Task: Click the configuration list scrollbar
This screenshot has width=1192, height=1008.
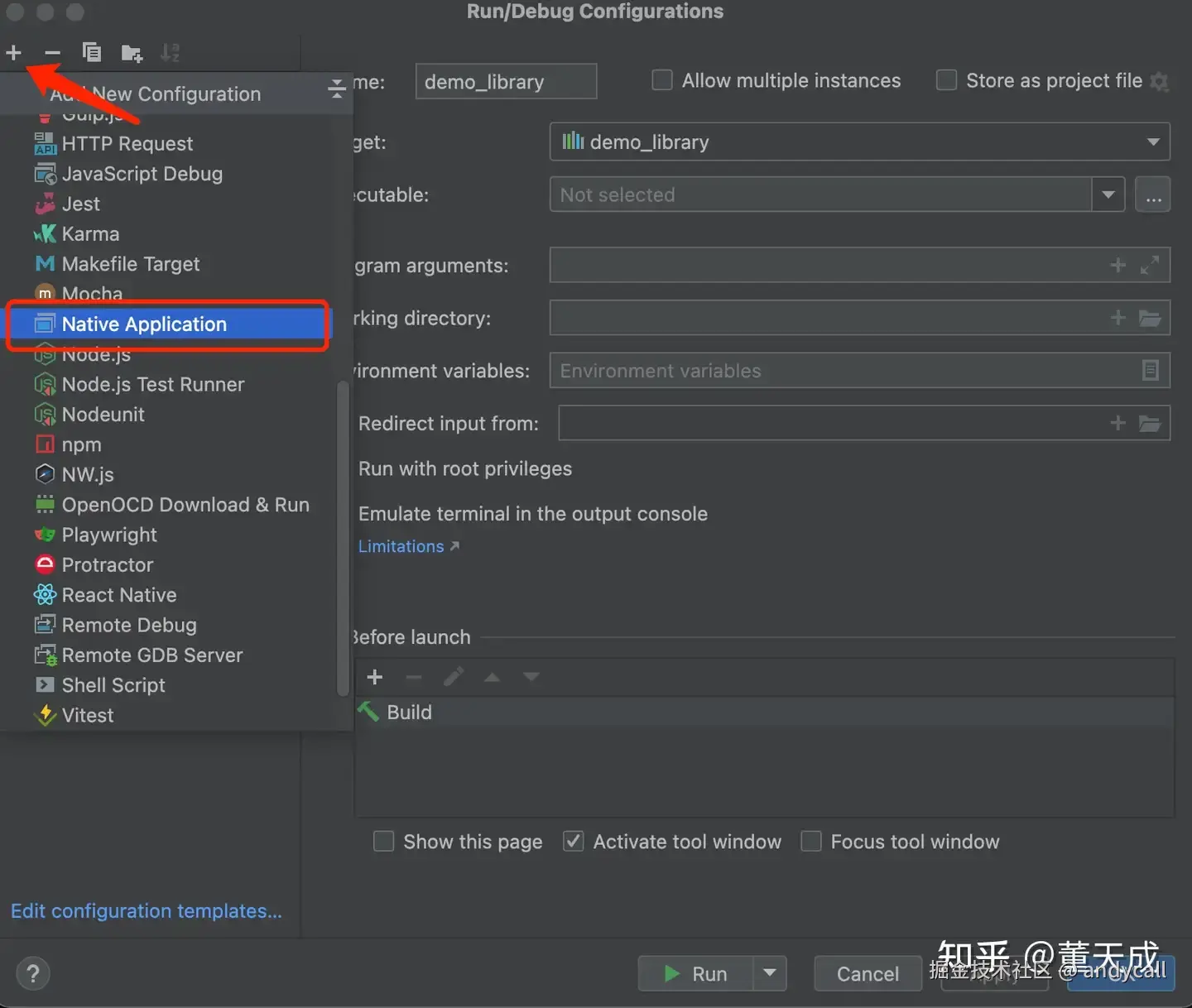Action: 342,540
